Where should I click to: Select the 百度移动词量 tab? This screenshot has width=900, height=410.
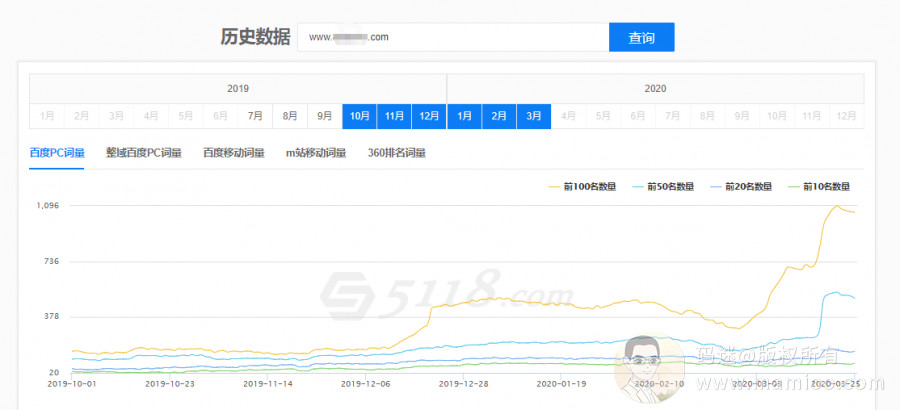(233, 153)
